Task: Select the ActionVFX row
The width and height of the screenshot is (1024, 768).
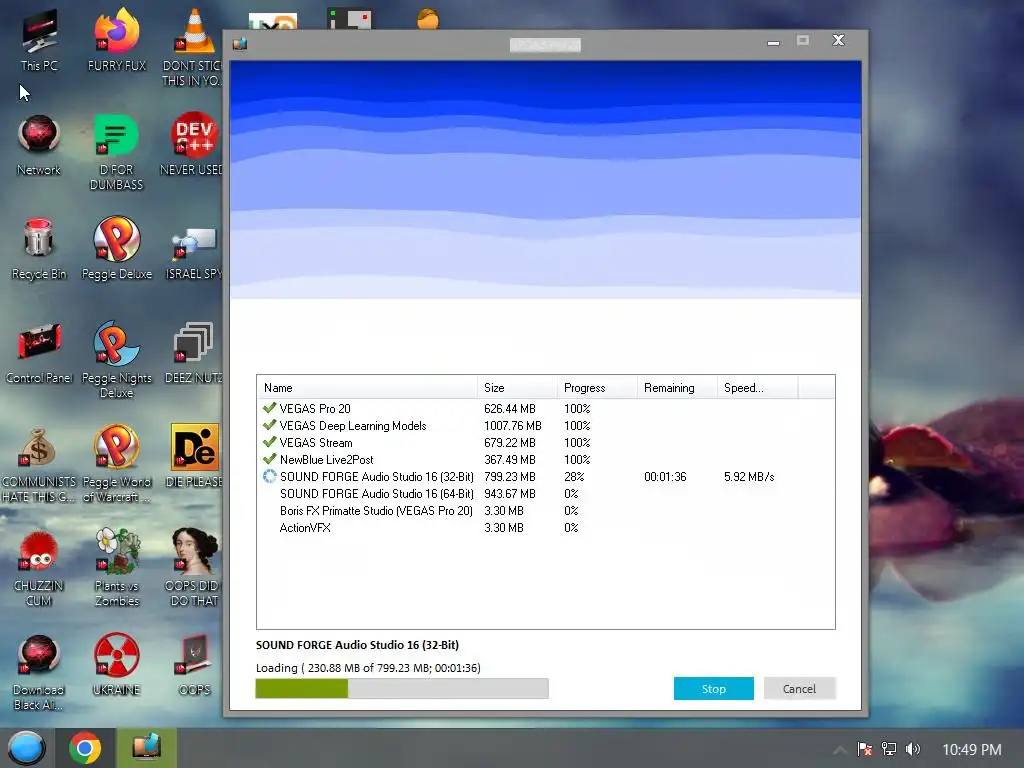Action: point(545,528)
